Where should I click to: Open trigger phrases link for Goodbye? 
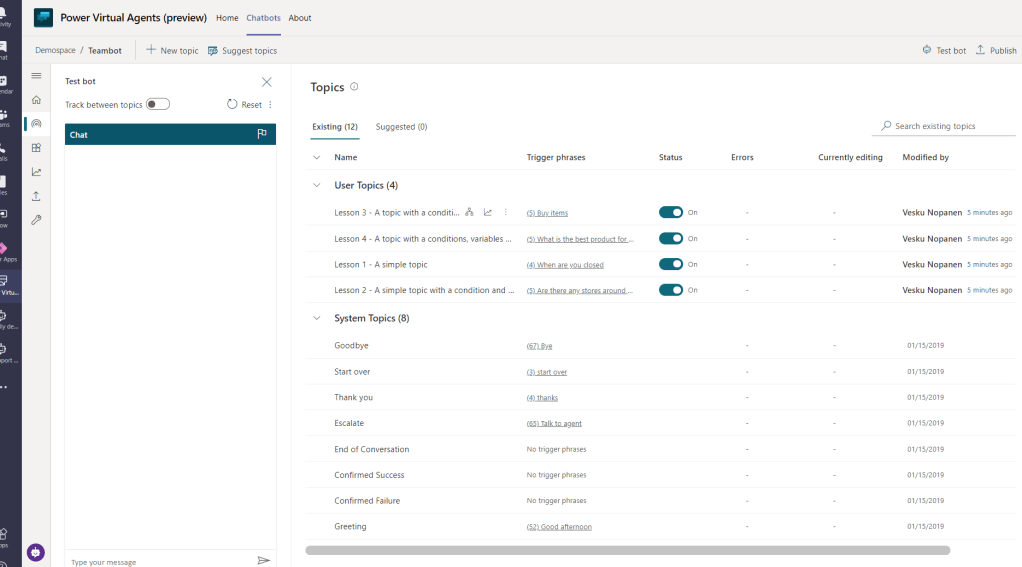[539, 346]
